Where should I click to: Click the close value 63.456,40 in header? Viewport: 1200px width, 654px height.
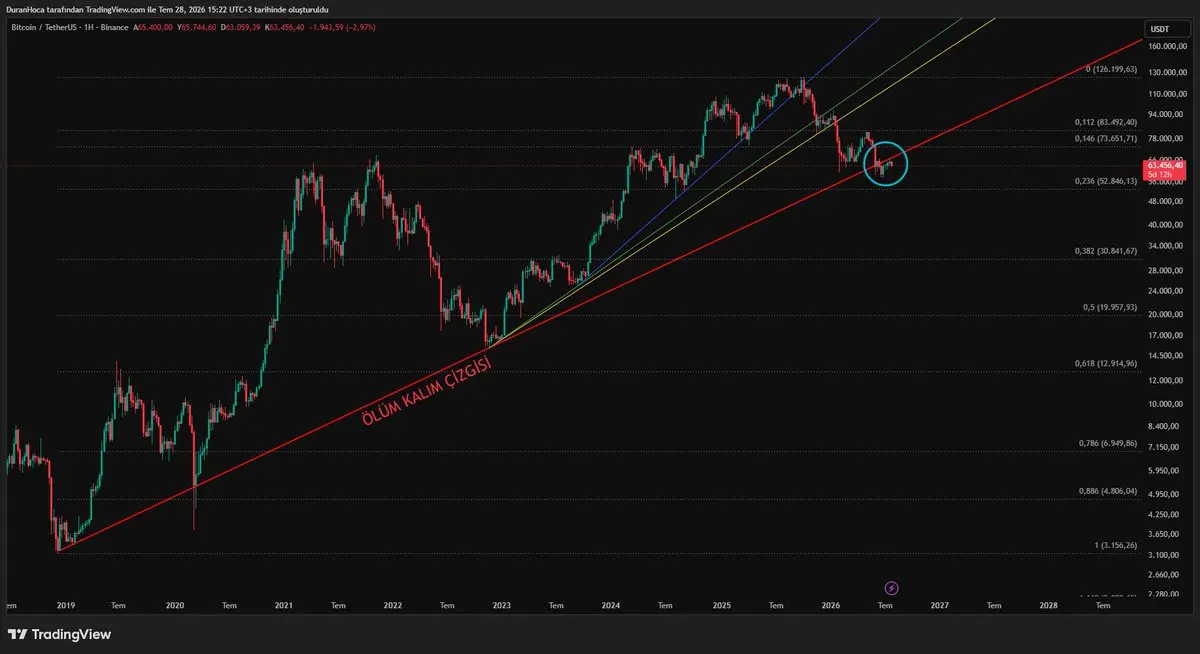[289, 27]
